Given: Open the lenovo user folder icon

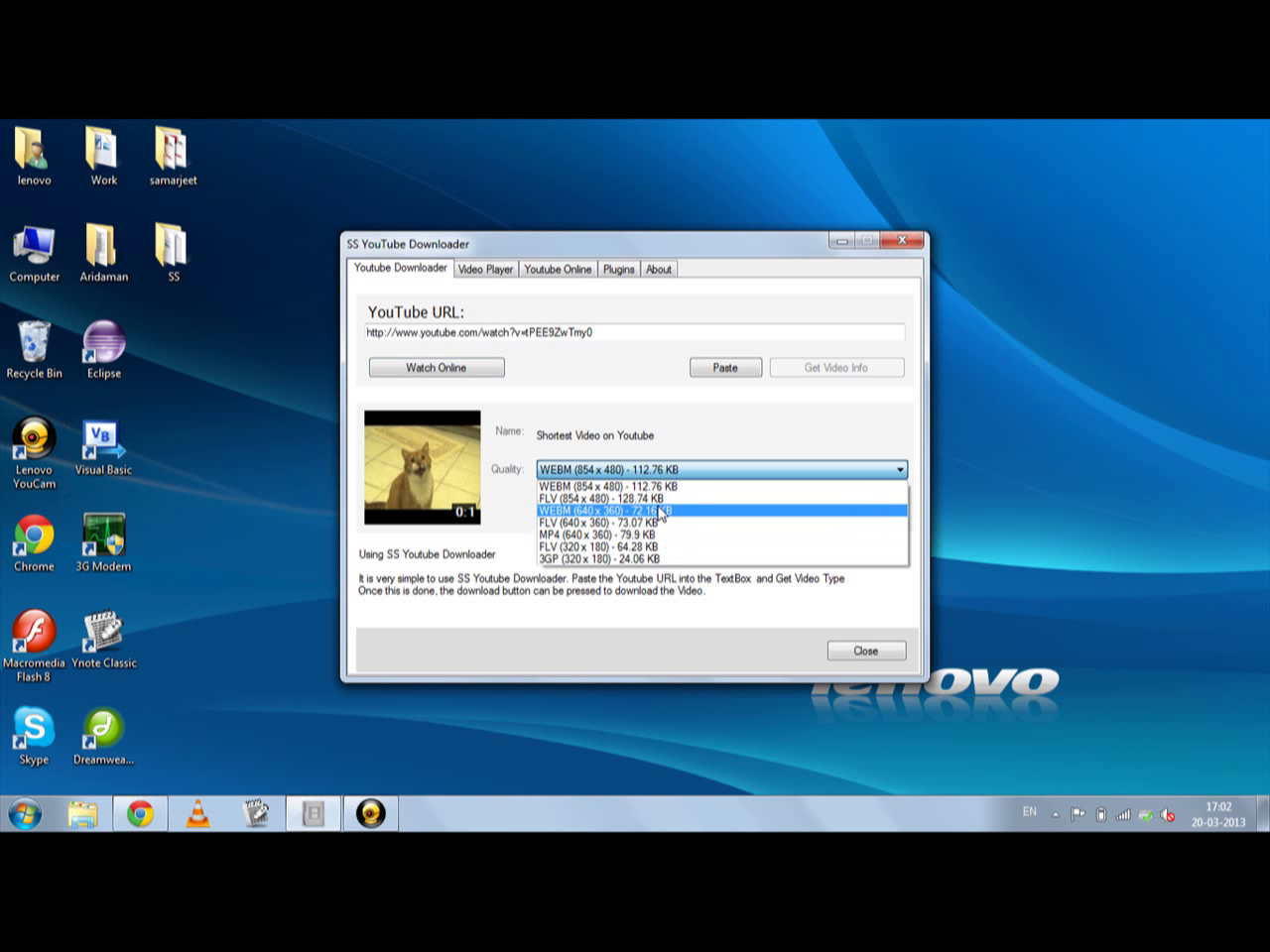Looking at the screenshot, I should [x=34, y=157].
